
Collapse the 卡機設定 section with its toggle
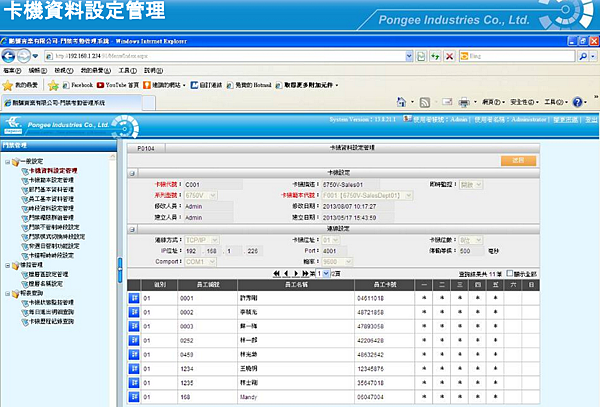(132, 173)
